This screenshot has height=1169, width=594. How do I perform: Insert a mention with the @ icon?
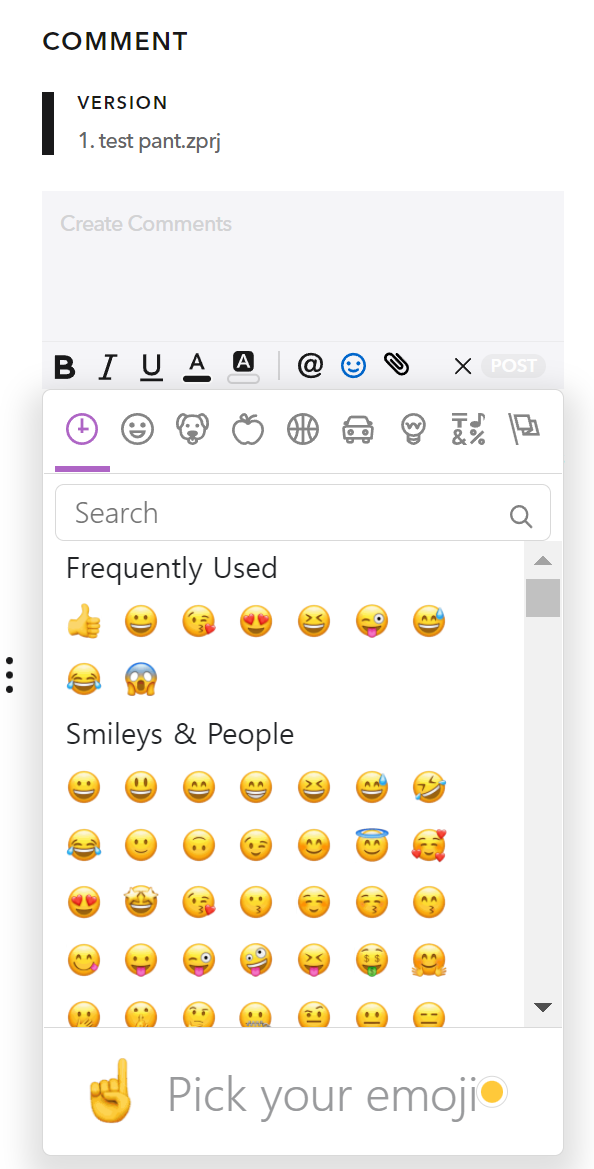click(310, 365)
